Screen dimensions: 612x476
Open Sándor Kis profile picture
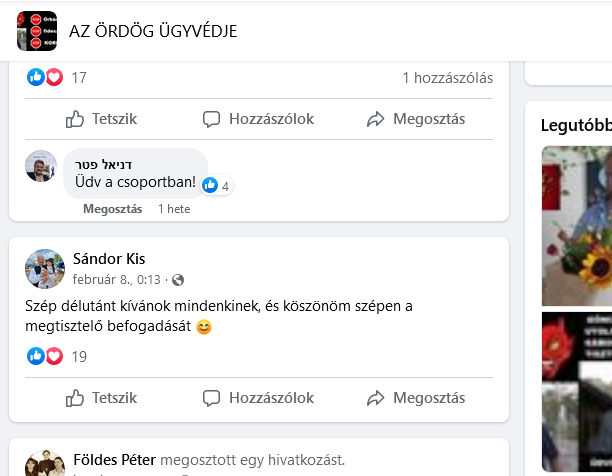[x=45, y=269]
